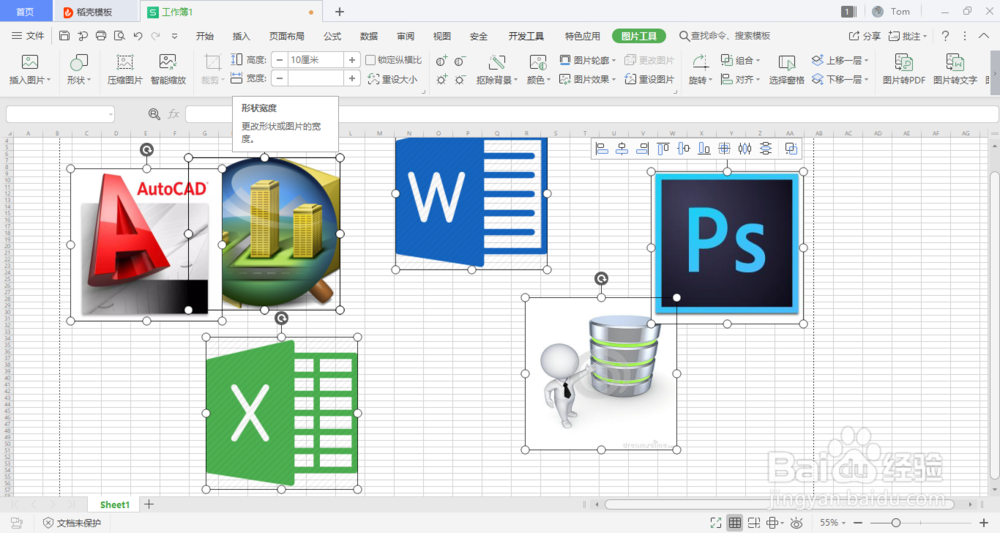1000x533 pixels.
Task: Open new tab with plus next to 工作簿1
Action: point(340,11)
